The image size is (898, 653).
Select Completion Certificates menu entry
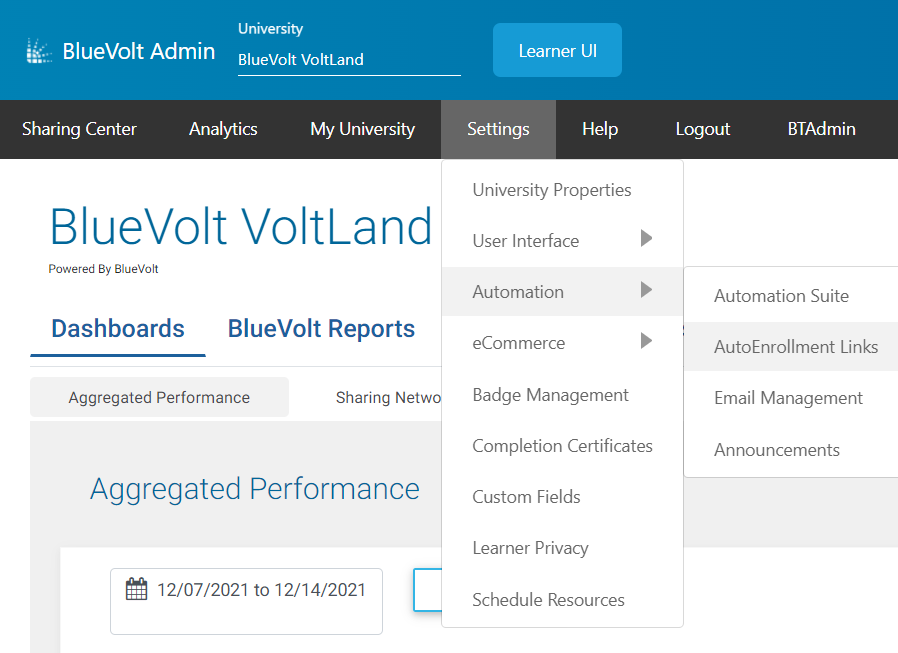(562, 446)
